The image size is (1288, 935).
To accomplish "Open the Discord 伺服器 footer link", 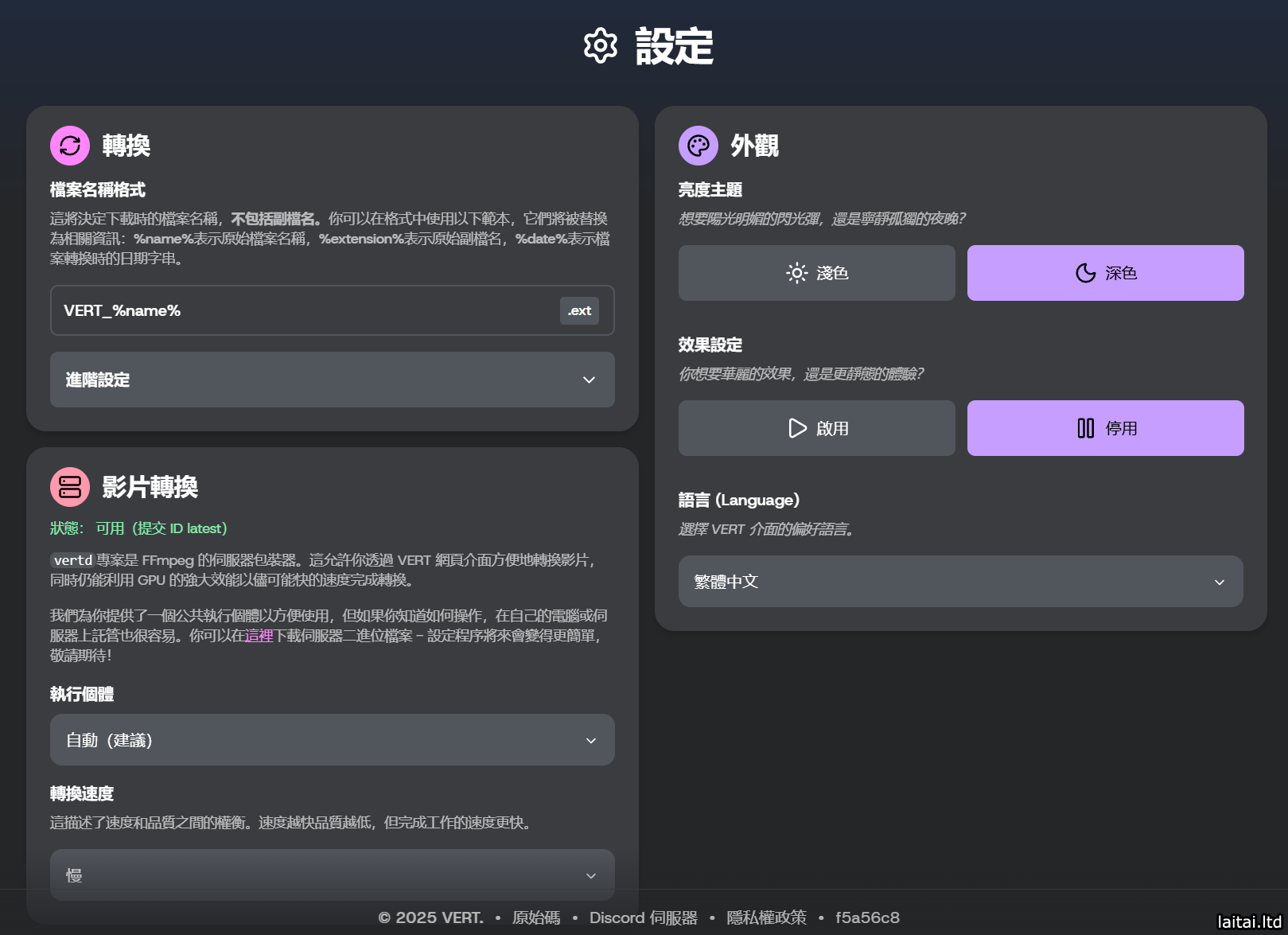I will tap(643, 917).
